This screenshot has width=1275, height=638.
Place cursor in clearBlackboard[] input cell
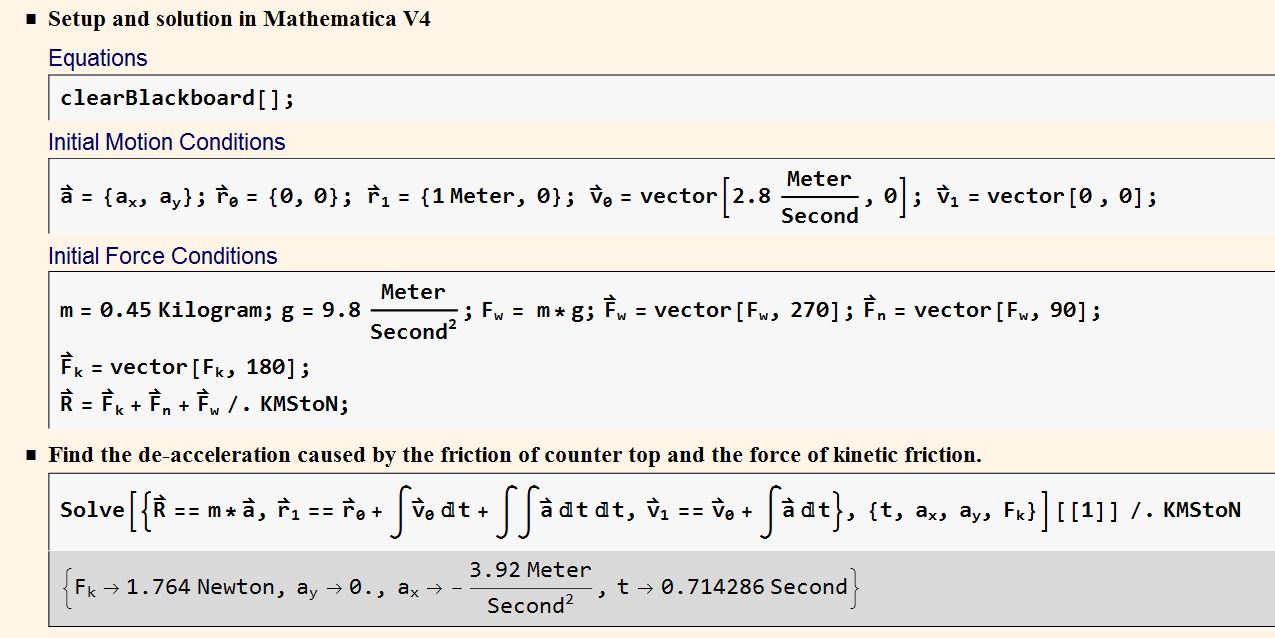177,98
